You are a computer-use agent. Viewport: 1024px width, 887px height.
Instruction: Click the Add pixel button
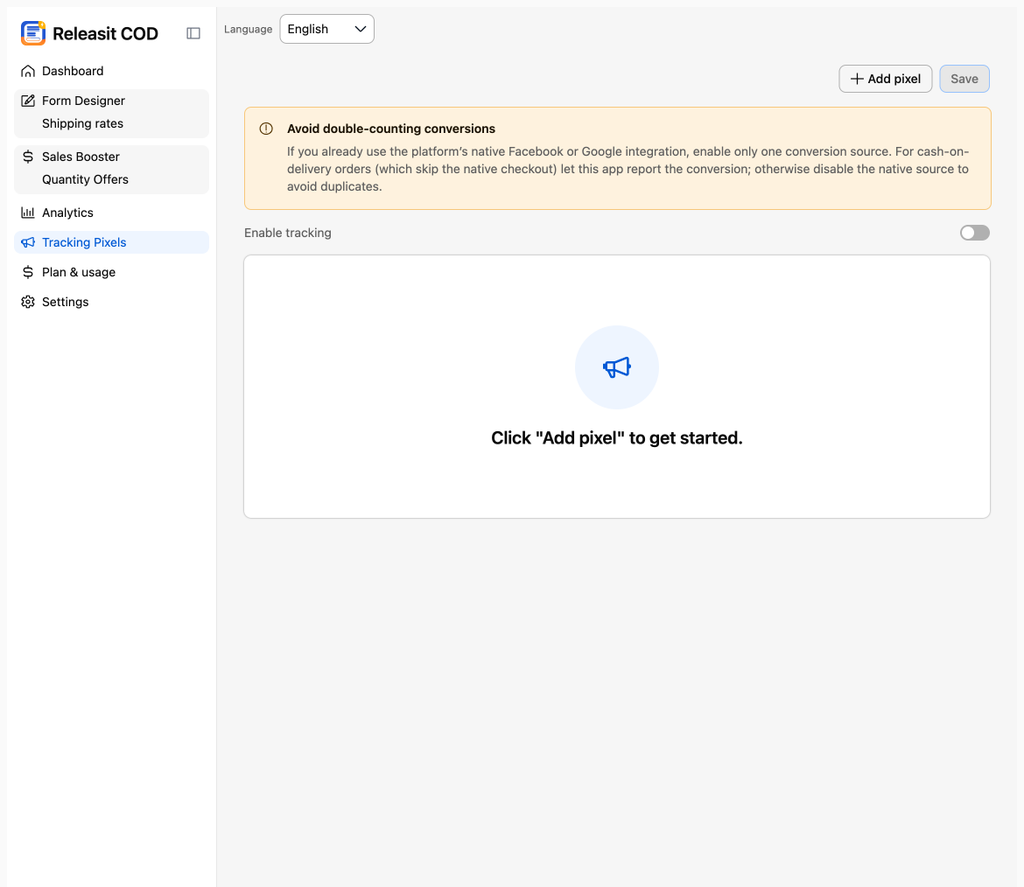pyautogui.click(x=885, y=79)
